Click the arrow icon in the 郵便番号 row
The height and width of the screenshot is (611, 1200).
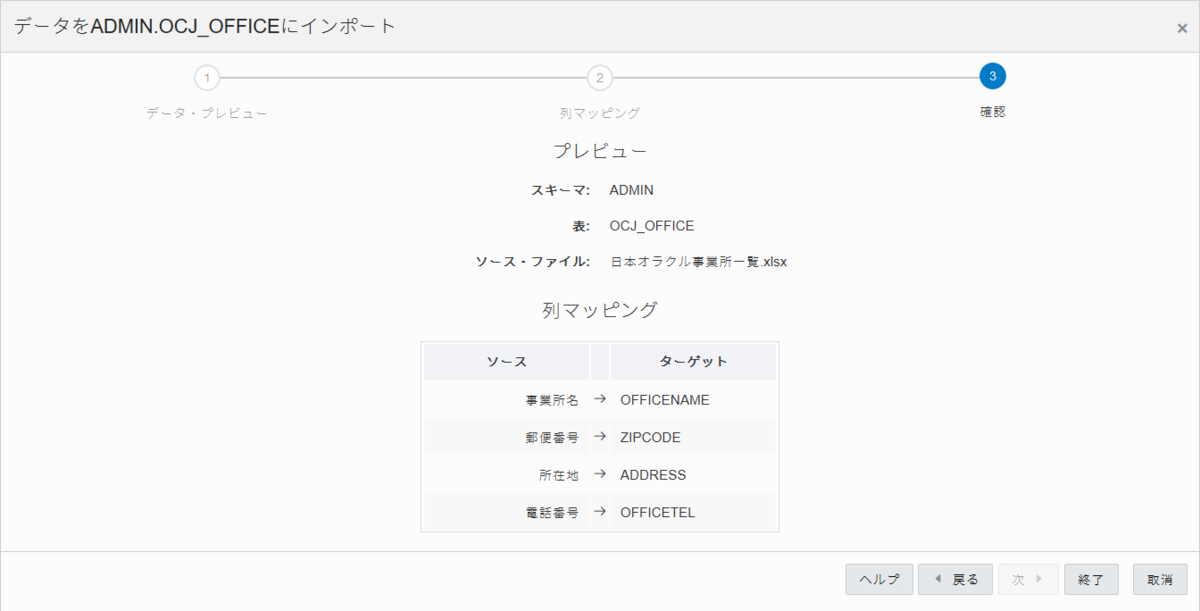(600, 437)
